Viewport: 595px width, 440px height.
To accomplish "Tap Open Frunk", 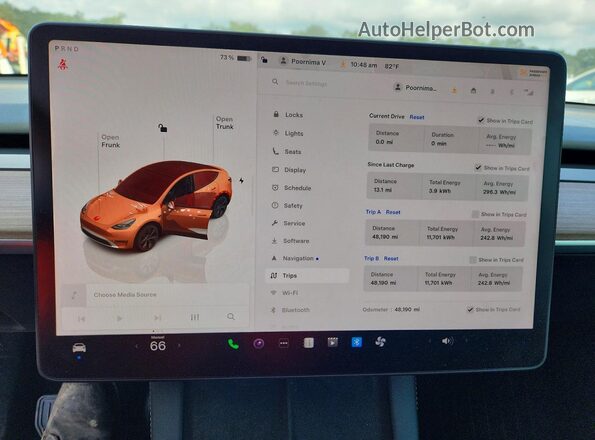I will 110,141.
